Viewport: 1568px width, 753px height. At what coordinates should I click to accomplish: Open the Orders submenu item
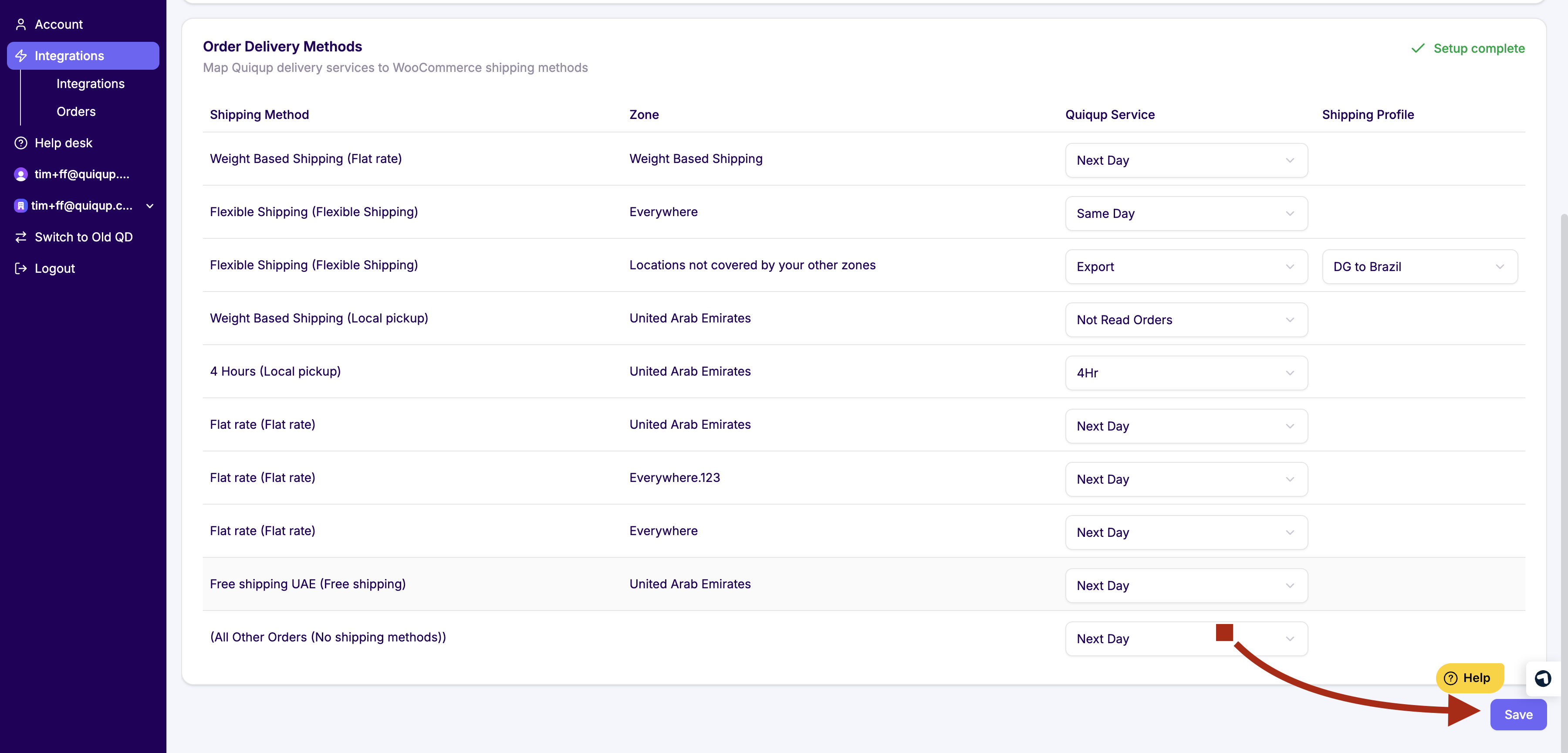[76, 112]
